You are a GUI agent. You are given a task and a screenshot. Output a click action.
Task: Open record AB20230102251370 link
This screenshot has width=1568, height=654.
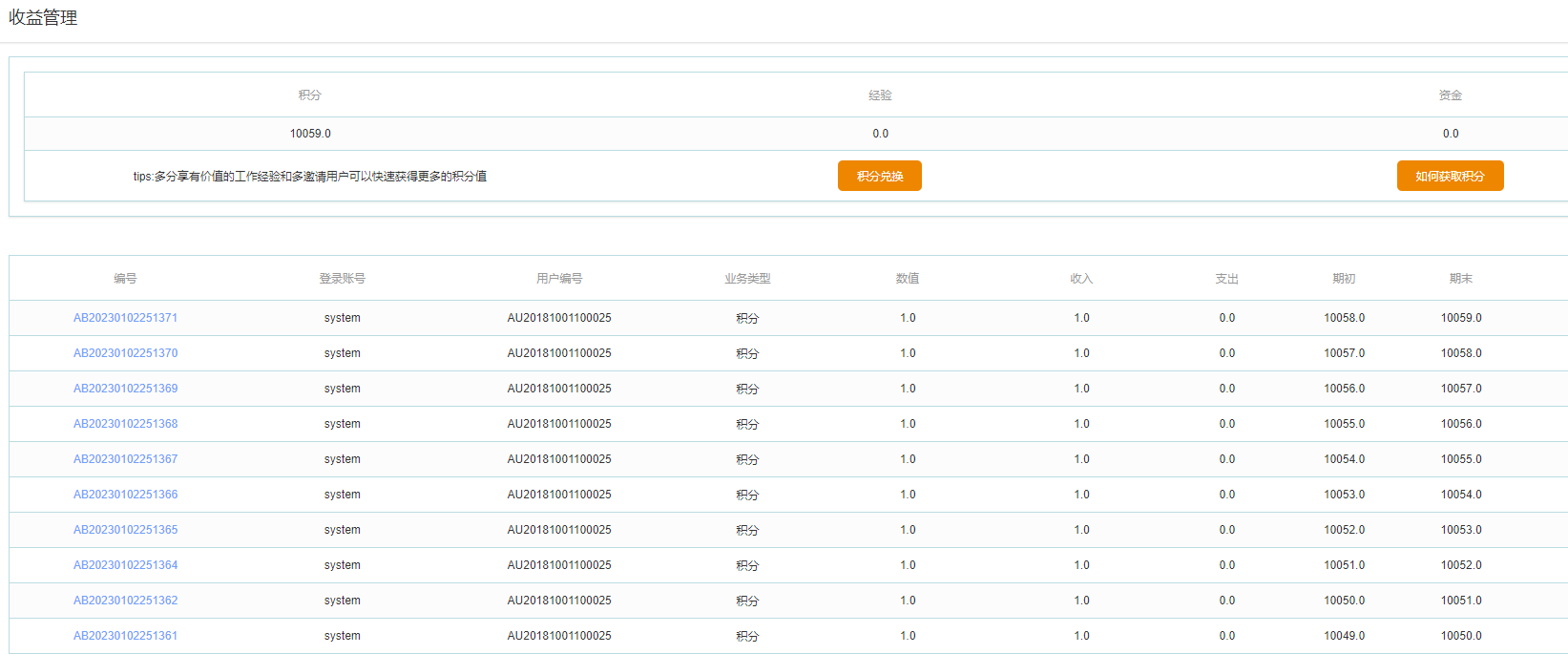click(125, 353)
